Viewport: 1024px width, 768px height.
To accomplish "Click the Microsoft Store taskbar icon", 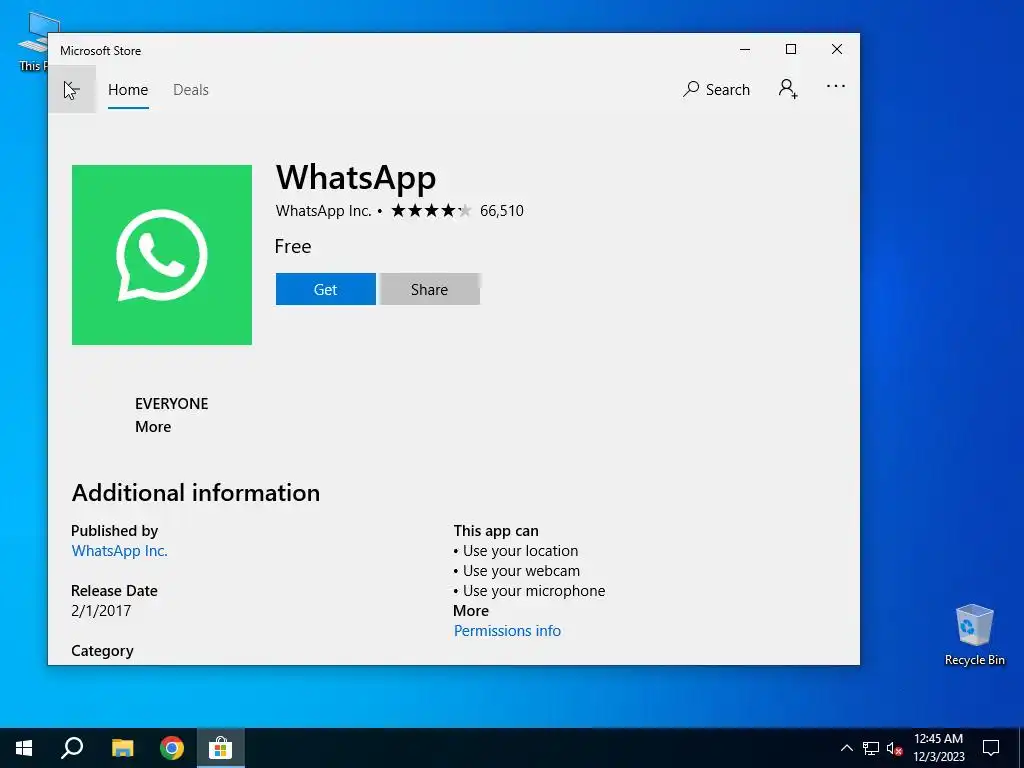I will [x=221, y=748].
